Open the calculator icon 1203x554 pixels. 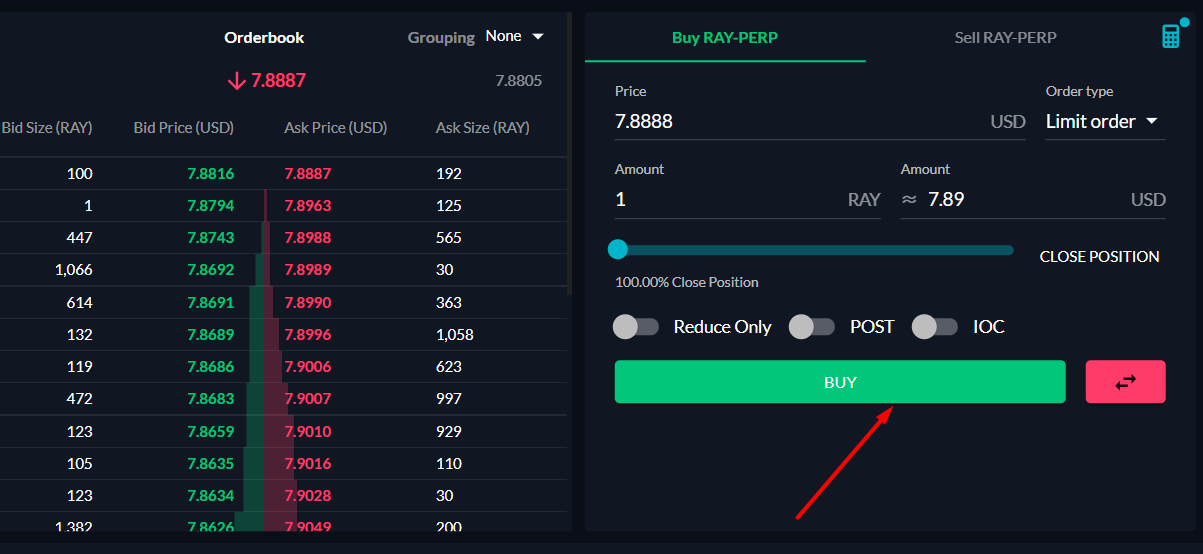tap(1170, 36)
